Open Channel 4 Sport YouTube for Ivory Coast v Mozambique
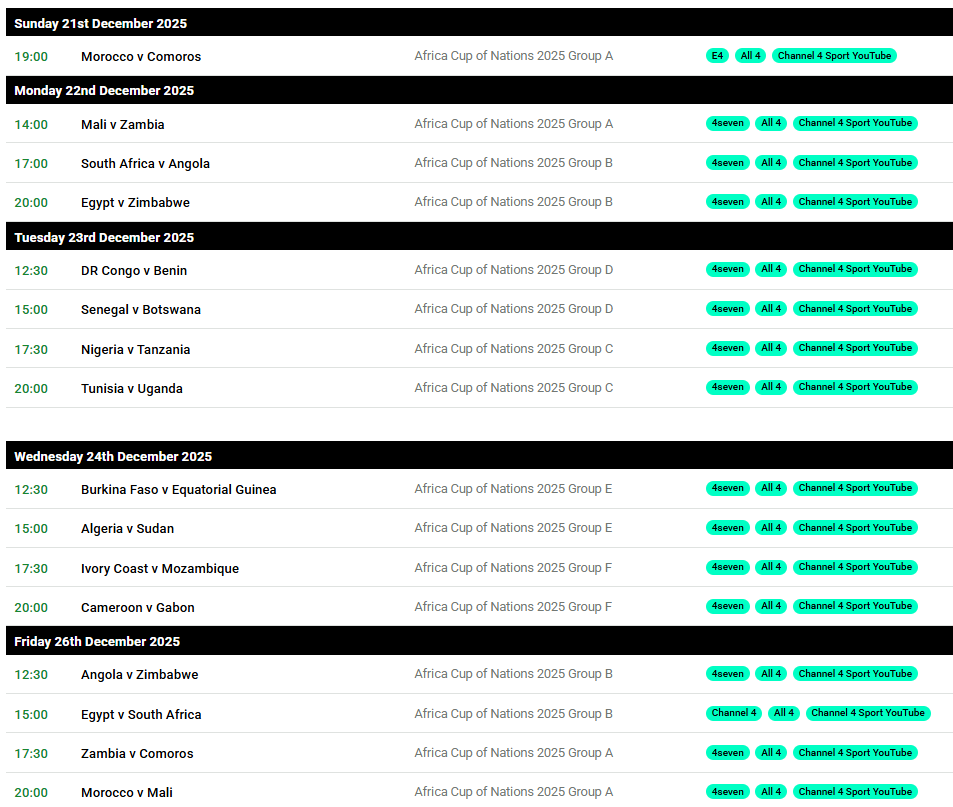Image resolution: width=953 pixels, height=807 pixels. pos(855,567)
